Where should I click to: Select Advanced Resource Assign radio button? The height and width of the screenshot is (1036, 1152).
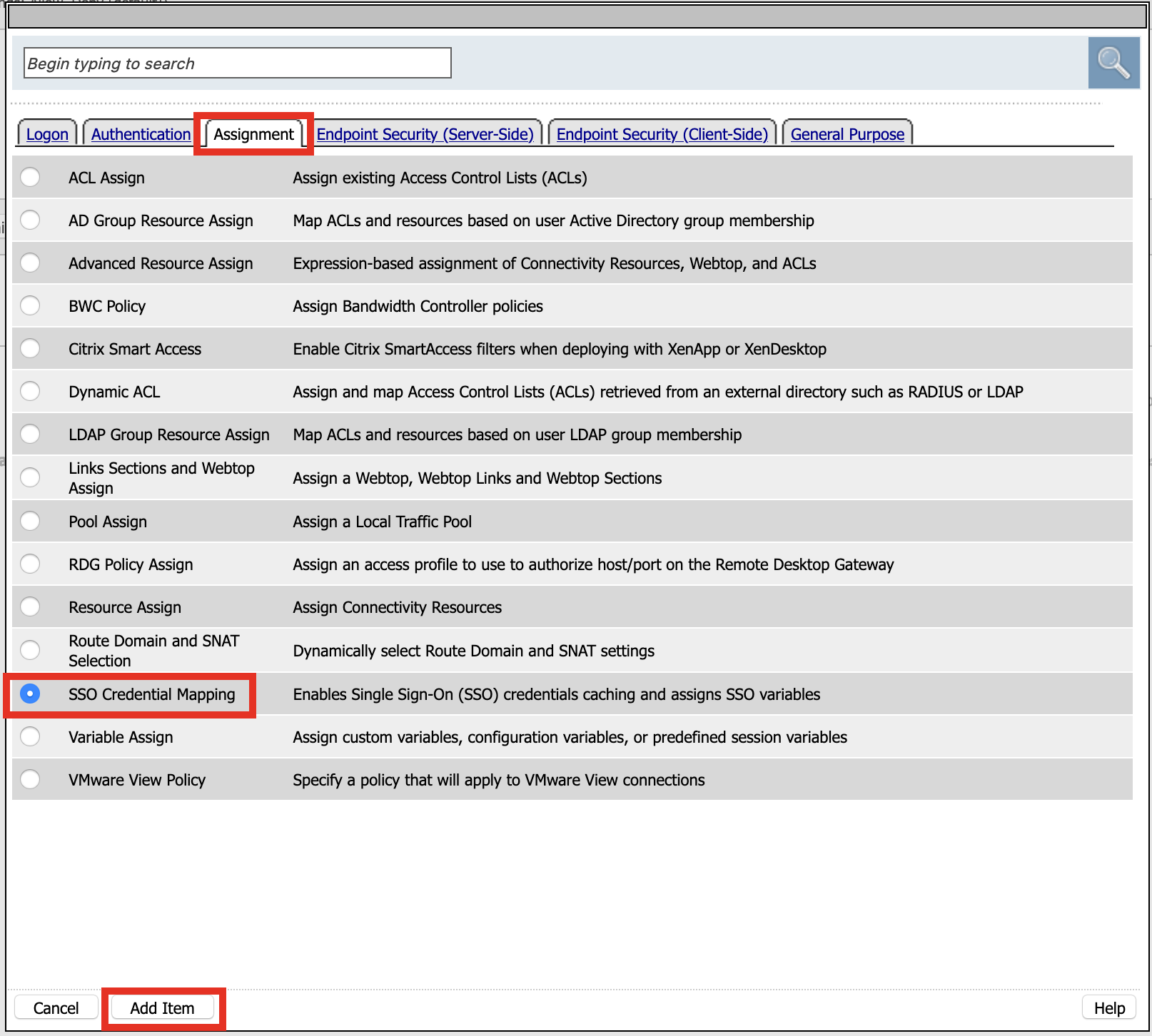pos(30,263)
